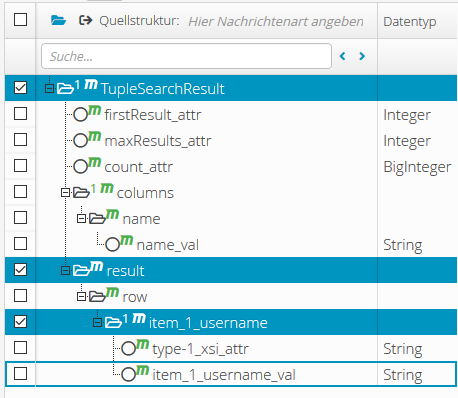
Task: Click the row folder icon
Action: [97, 296]
